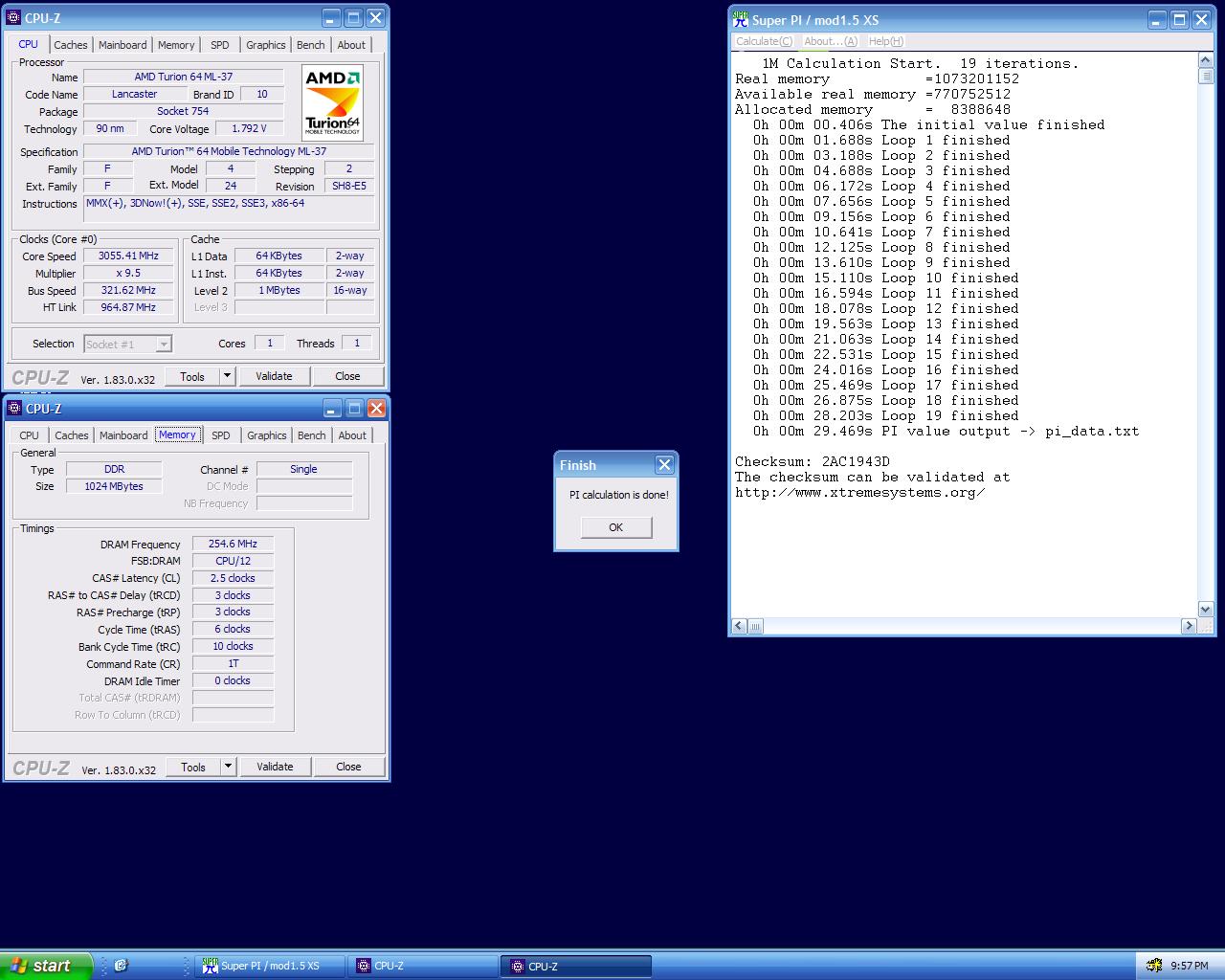Open SPD tab in top CPU-Z
1225x980 pixels.
coord(220,45)
